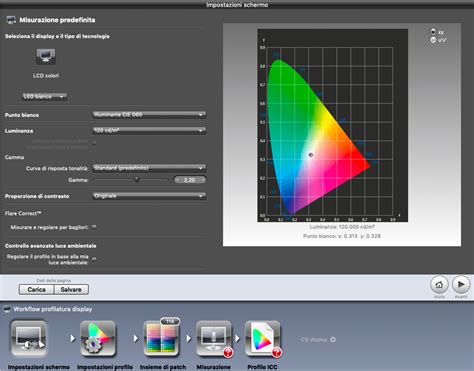Click the Impostazioni profilo step label
This screenshot has width=474, height=371.
[105, 367]
